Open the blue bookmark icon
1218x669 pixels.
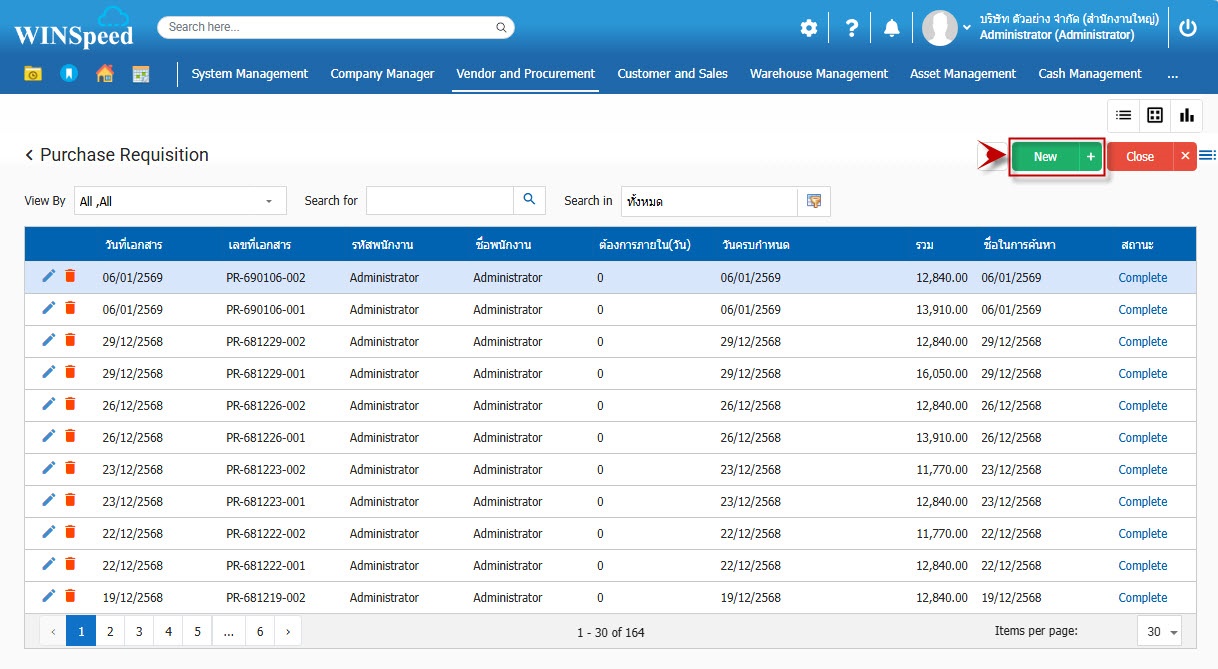(68, 73)
